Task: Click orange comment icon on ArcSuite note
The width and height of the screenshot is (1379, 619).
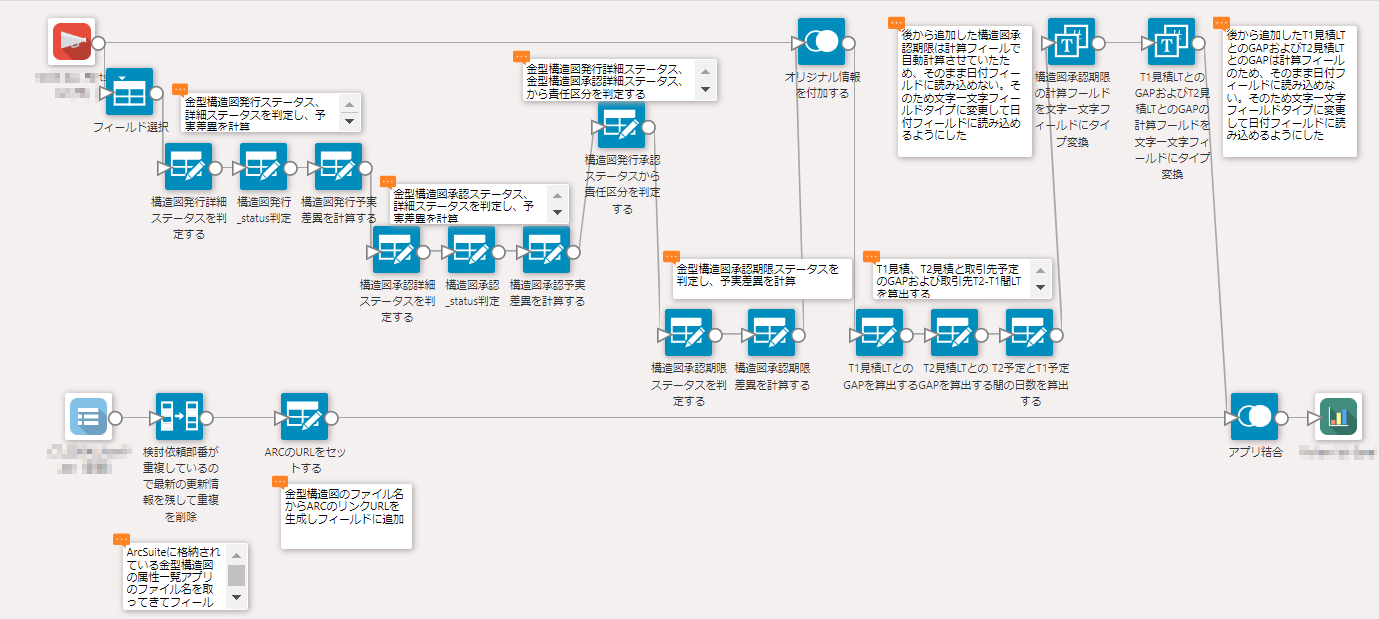Action: click(x=122, y=540)
